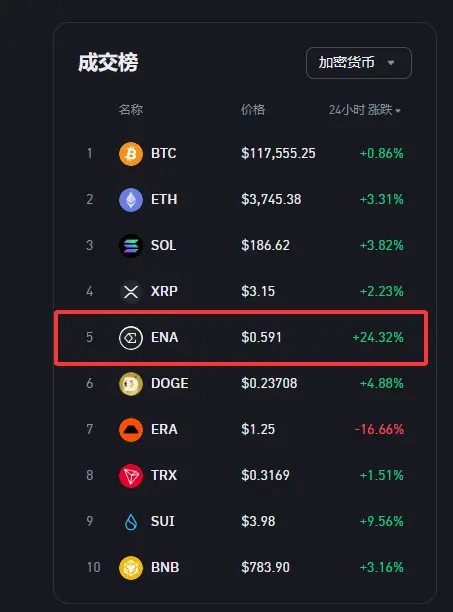Select the ERA -16.66% change value

(379, 429)
